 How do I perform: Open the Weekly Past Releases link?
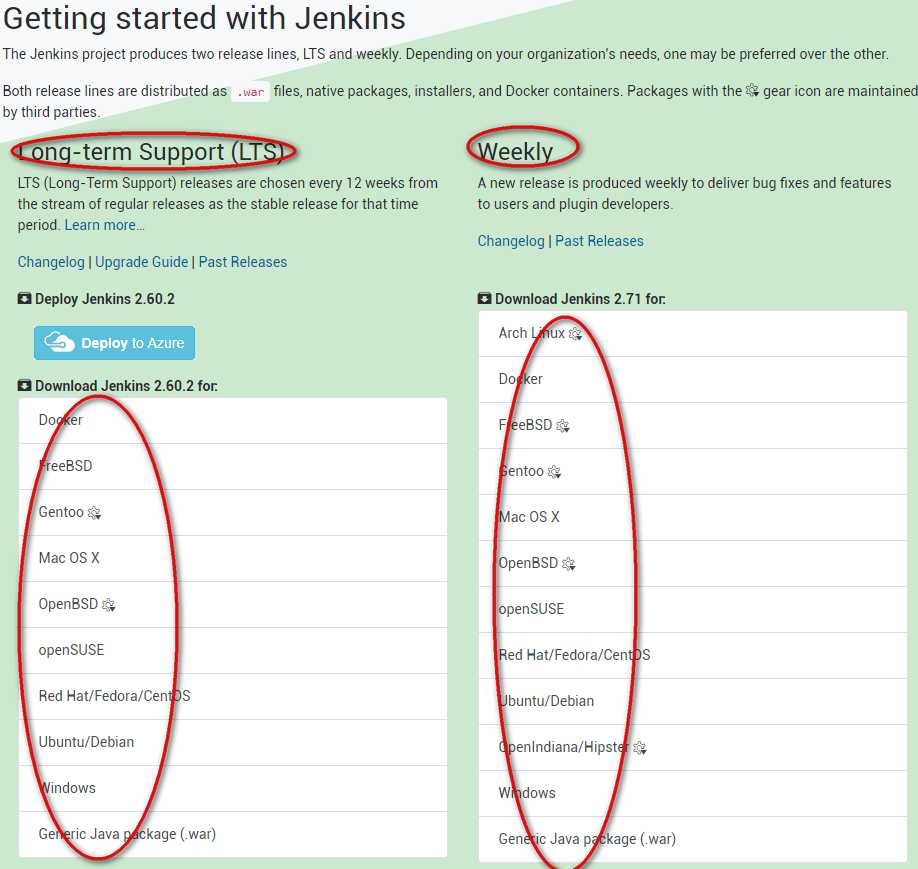[x=599, y=241]
